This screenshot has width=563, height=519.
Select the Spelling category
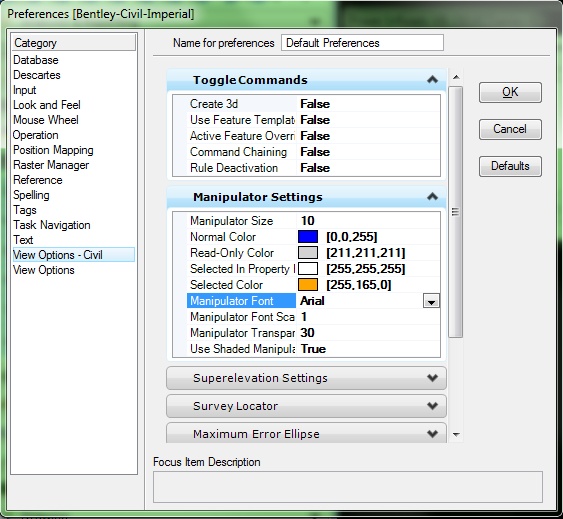(x=31, y=195)
